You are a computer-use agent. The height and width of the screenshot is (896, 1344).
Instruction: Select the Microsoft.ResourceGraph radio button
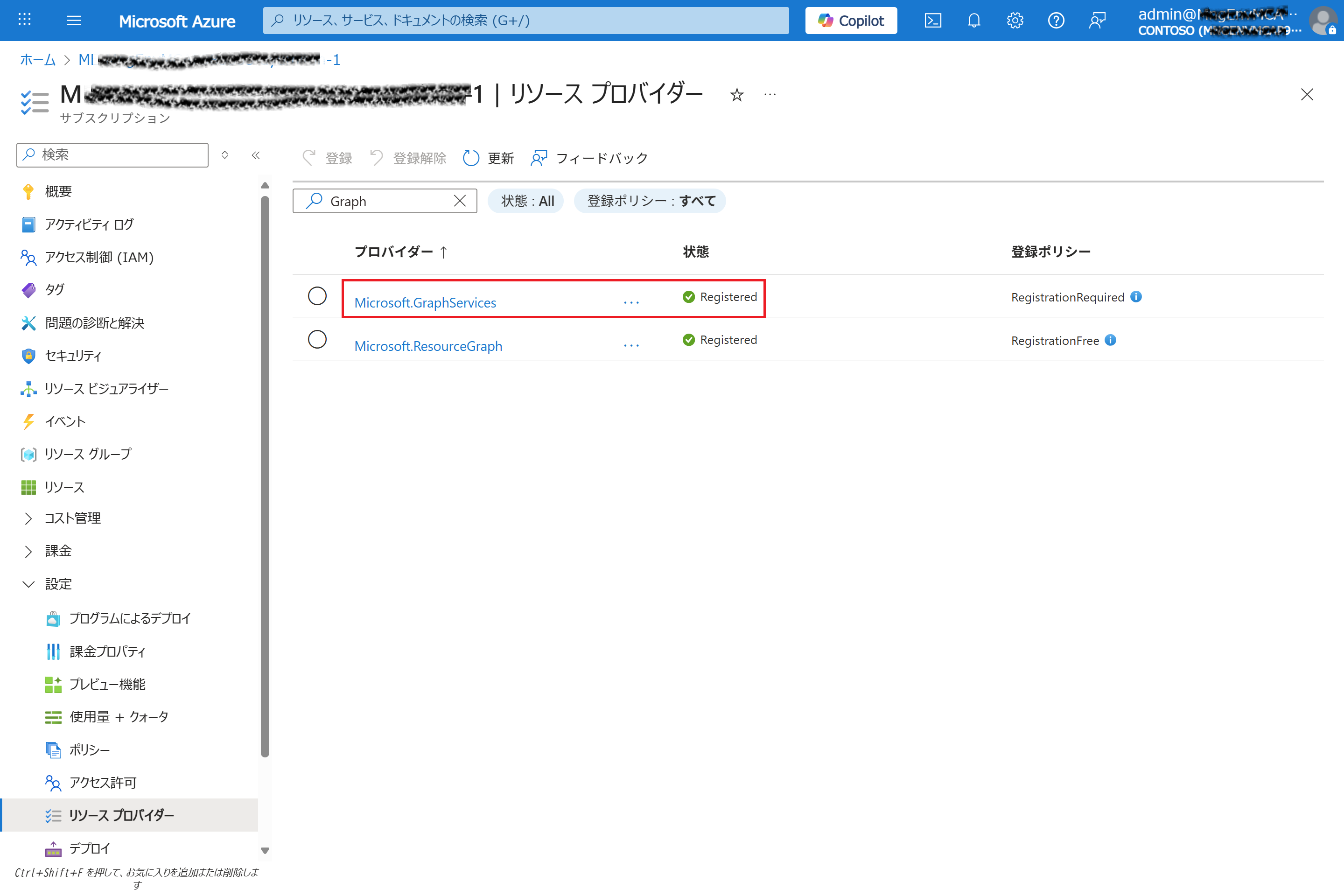[x=317, y=339]
